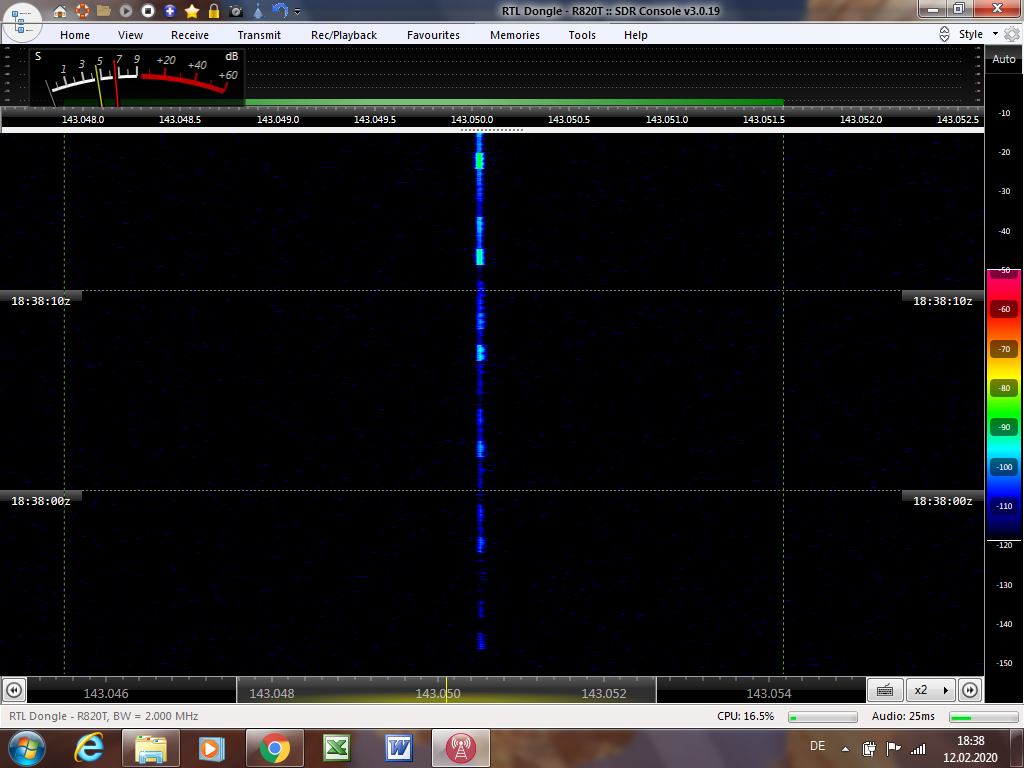Open Windows Explorer folder from taskbar
The width and height of the screenshot is (1024, 768).
pos(150,748)
